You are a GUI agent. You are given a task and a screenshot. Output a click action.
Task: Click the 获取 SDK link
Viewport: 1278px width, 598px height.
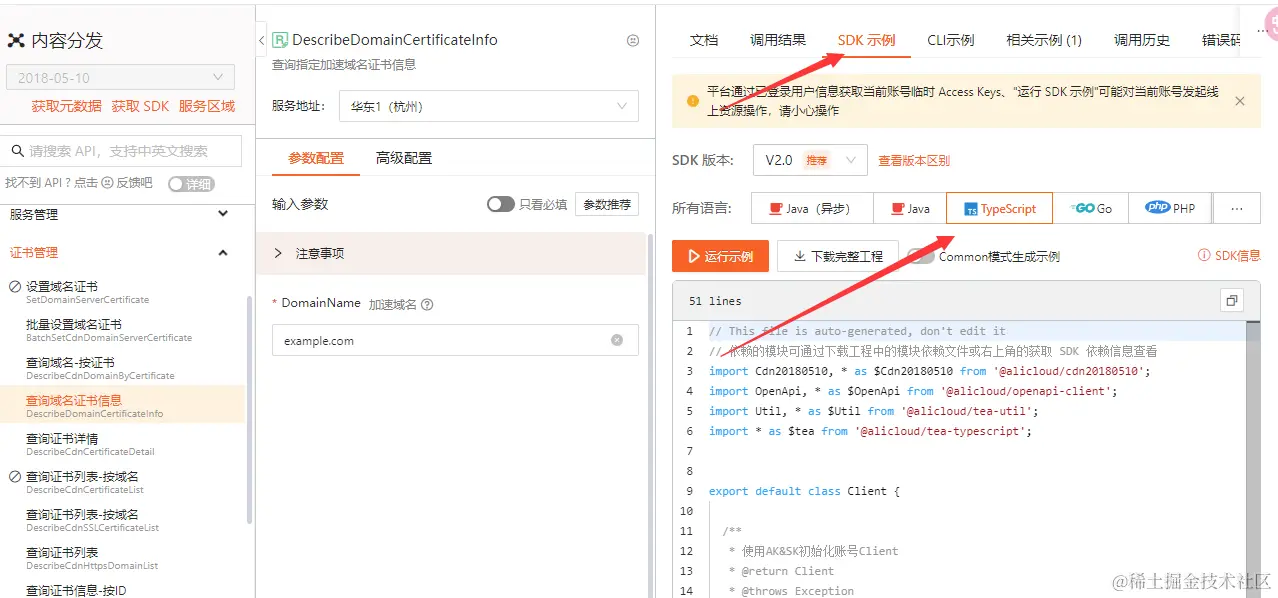140,106
